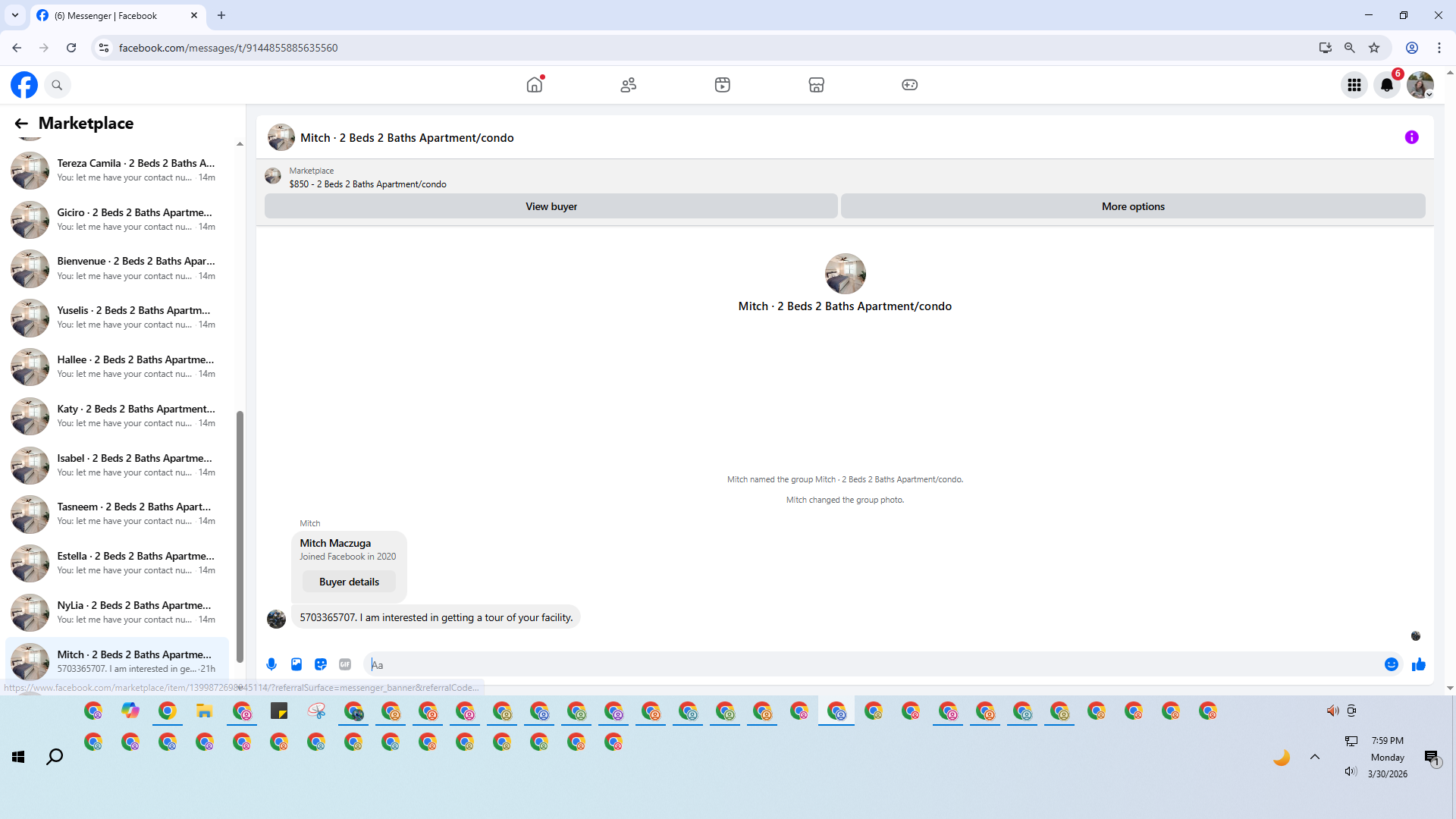Send a thumbs-up like
The width and height of the screenshot is (1456, 819).
1419,664
